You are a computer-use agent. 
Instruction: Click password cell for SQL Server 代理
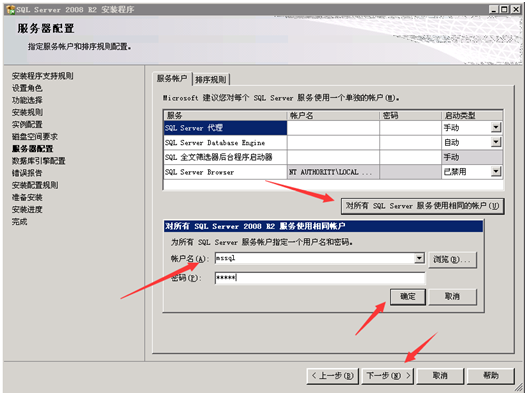410,128
